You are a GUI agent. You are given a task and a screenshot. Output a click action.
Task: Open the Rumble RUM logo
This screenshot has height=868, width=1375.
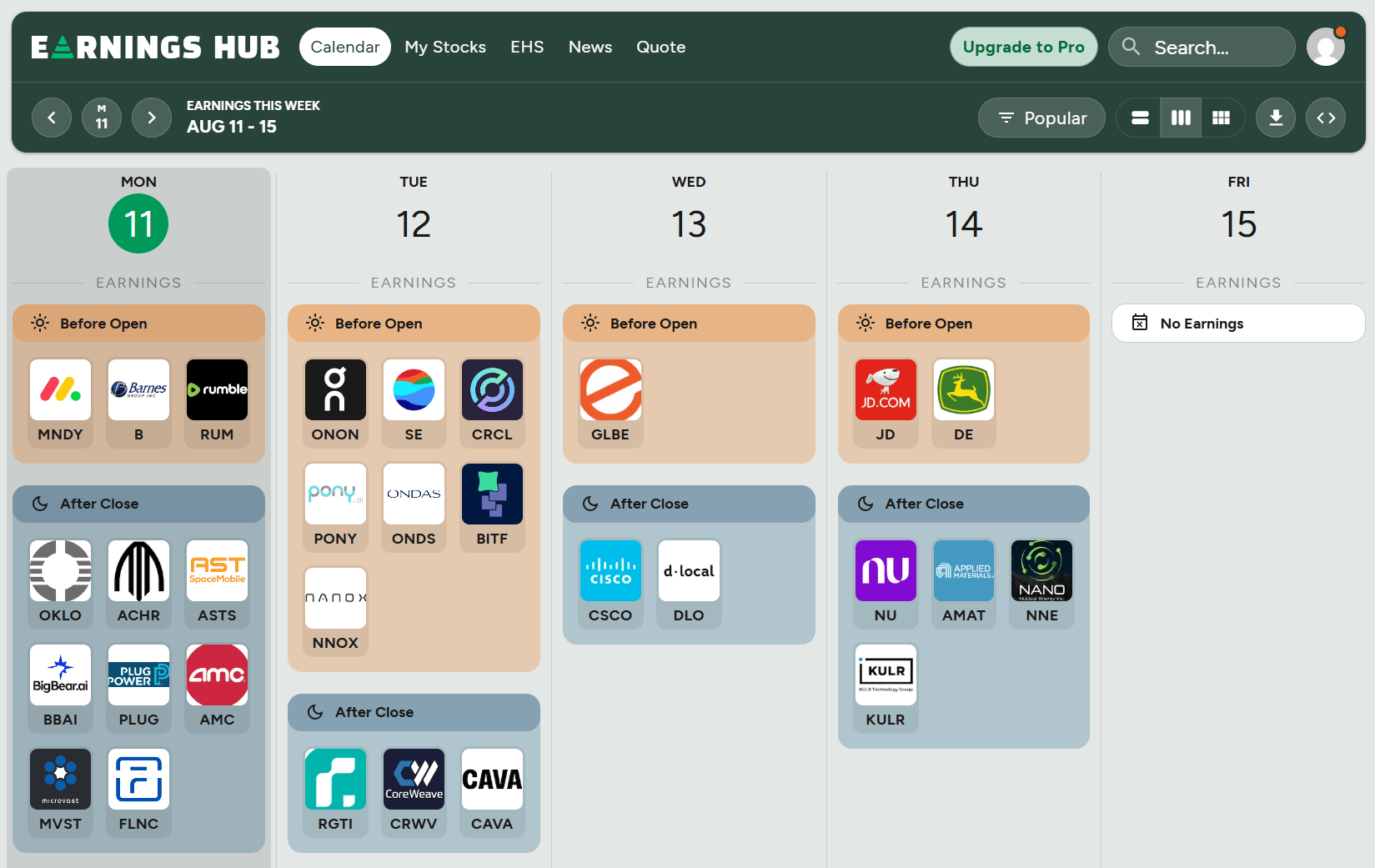[x=217, y=389]
